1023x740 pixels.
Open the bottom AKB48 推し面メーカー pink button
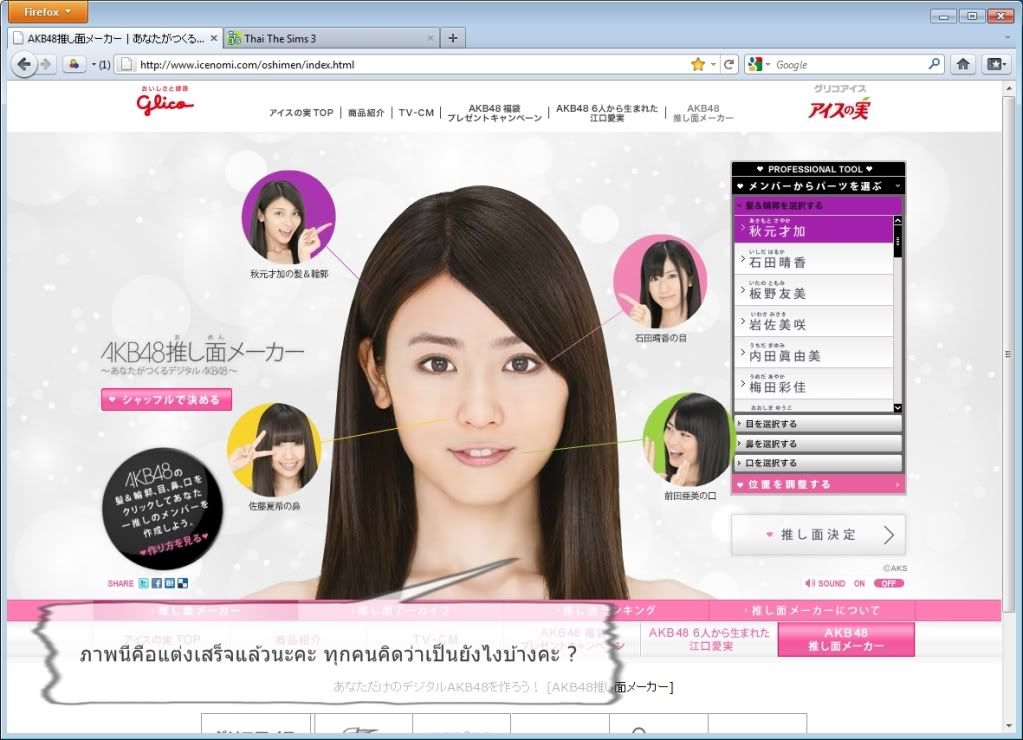pyautogui.click(x=846, y=640)
